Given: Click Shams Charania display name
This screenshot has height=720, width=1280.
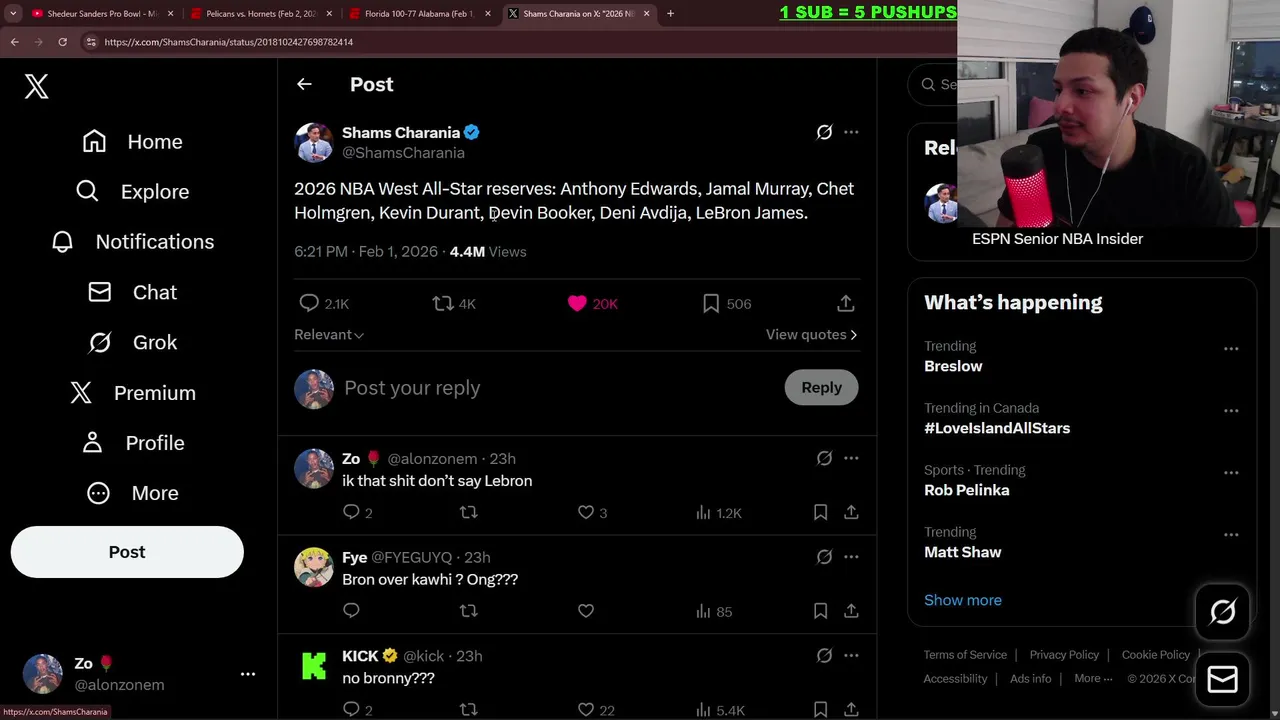Looking at the screenshot, I should 401,132.
